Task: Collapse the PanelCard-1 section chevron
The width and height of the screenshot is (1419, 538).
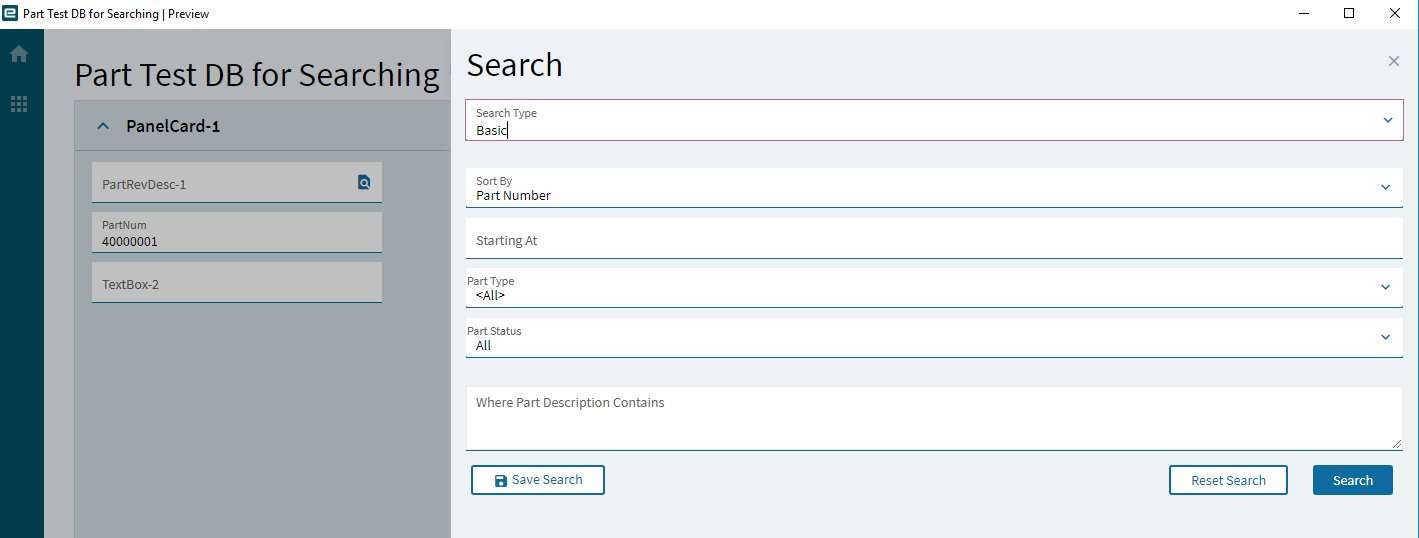Action: [x=103, y=127]
